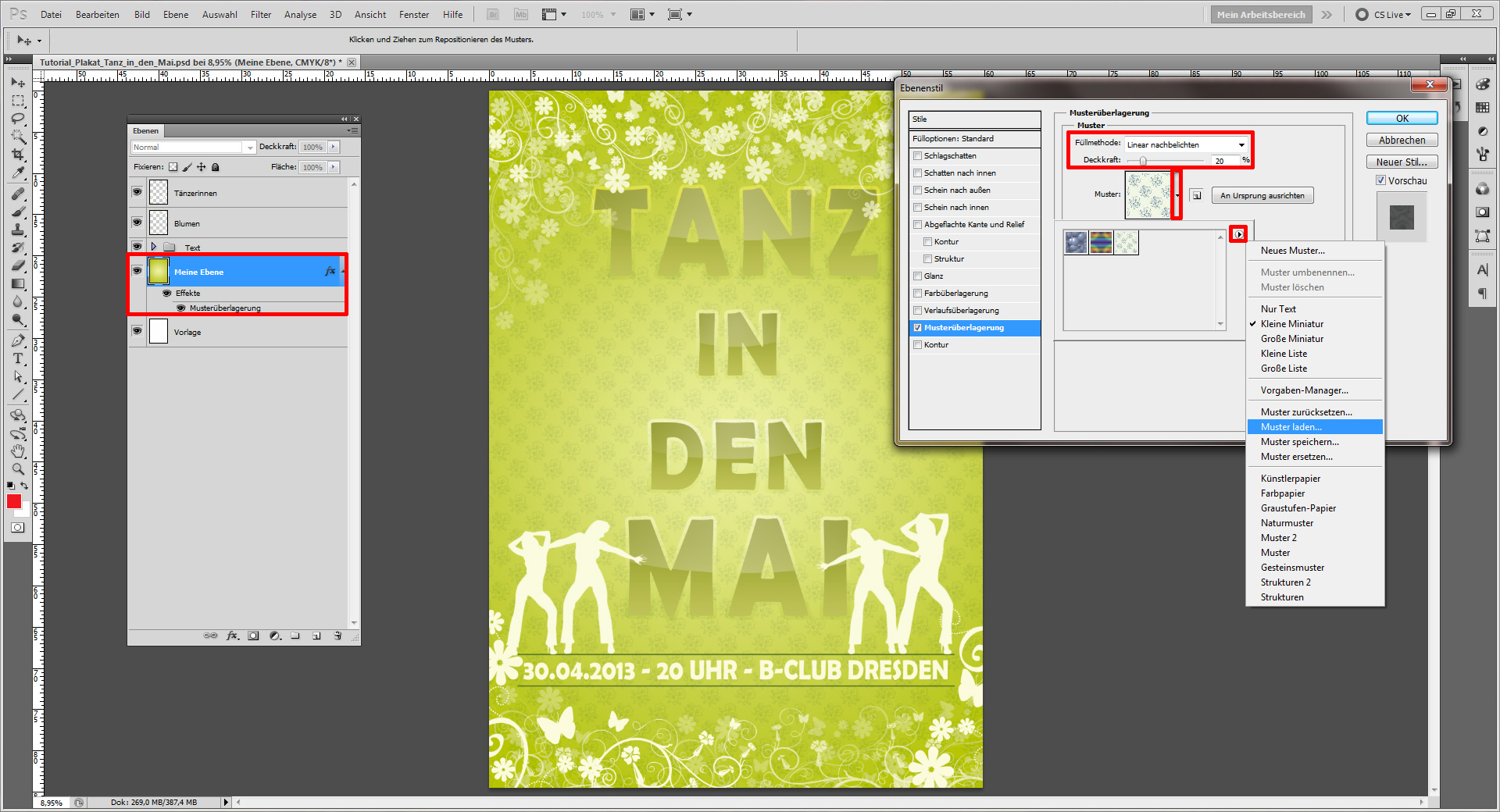Screen dimensions: 1500x812
Task: Select the Lasso tool
Action: pos(17,119)
